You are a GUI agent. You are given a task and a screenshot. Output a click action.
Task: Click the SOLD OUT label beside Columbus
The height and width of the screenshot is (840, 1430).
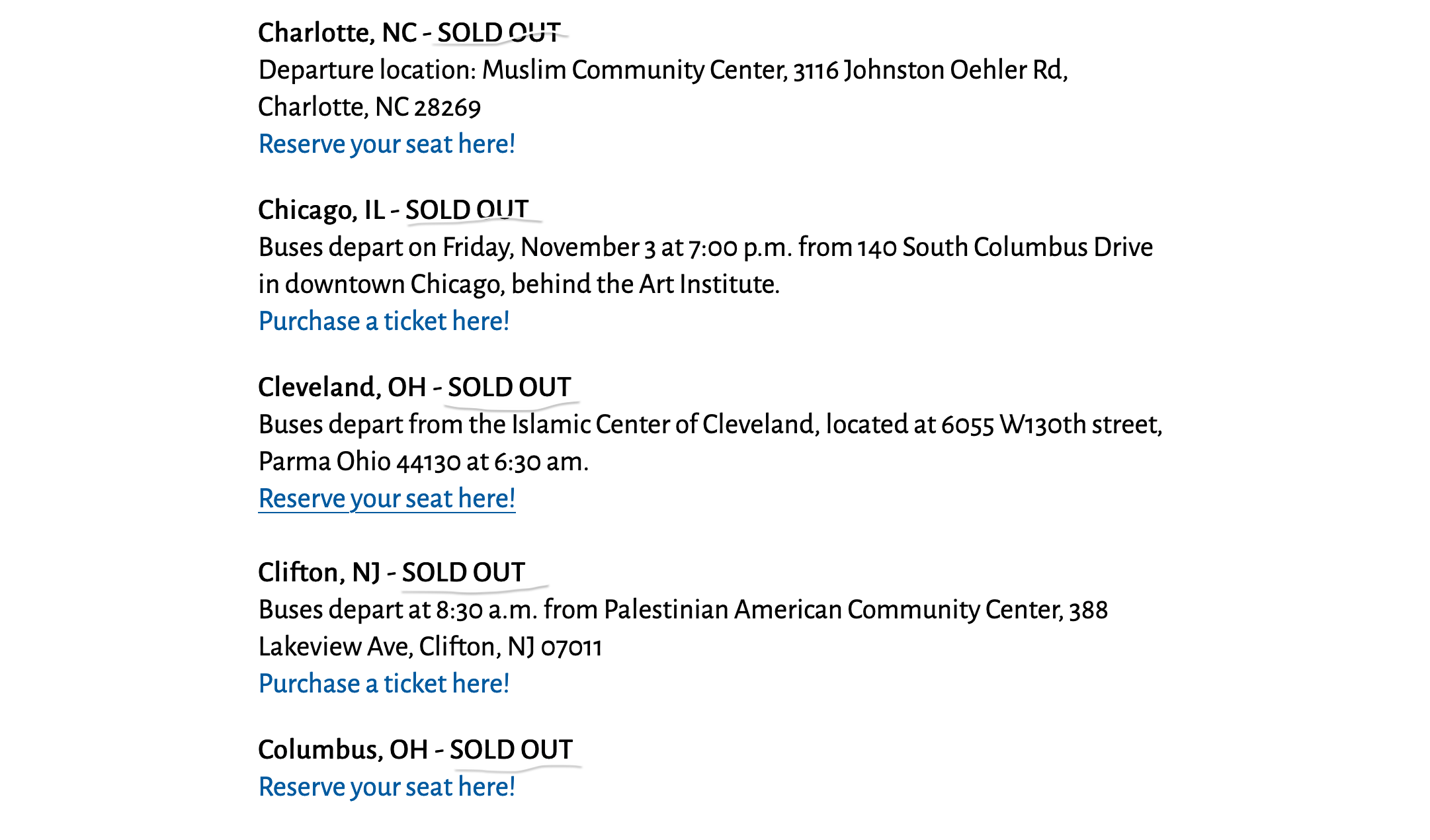pyautogui.click(x=511, y=750)
